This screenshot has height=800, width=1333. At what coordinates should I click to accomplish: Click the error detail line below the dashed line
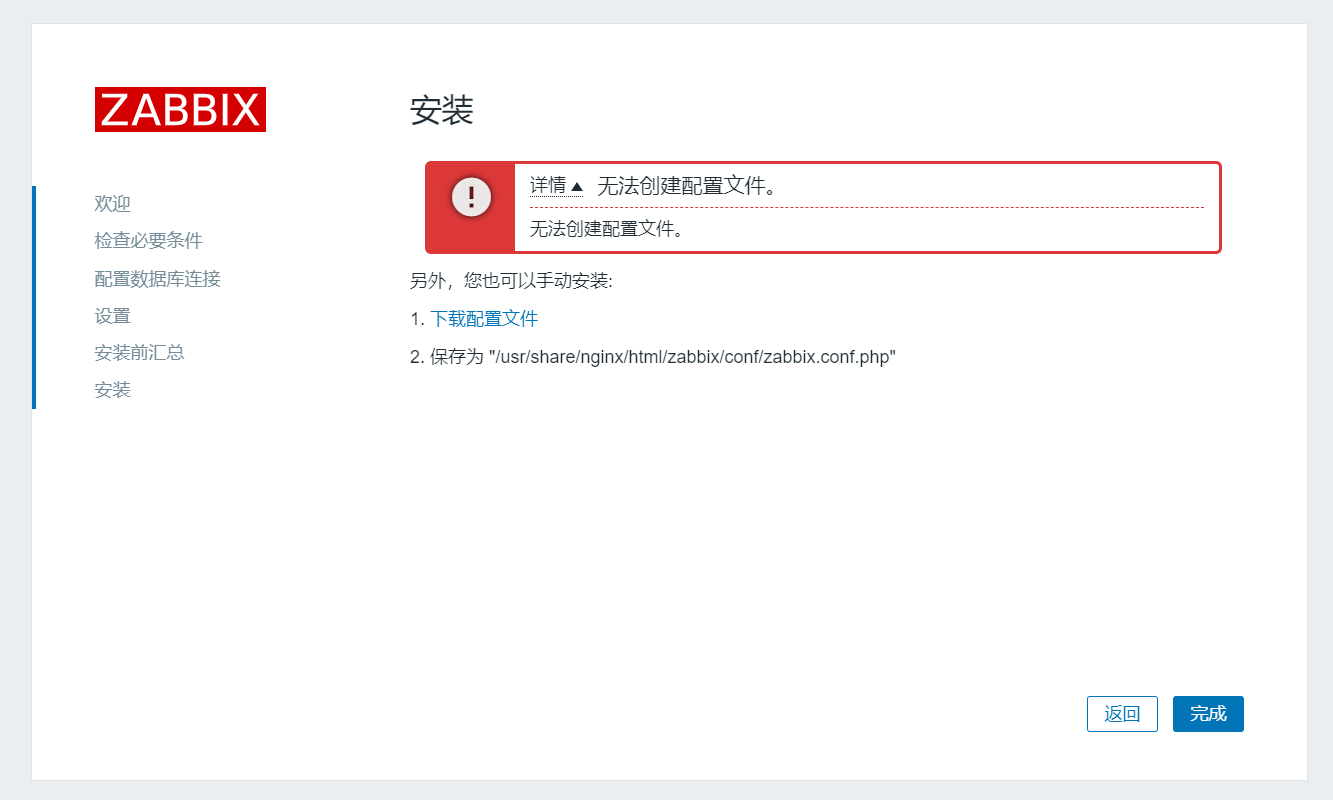pyautogui.click(x=607, y=229)
